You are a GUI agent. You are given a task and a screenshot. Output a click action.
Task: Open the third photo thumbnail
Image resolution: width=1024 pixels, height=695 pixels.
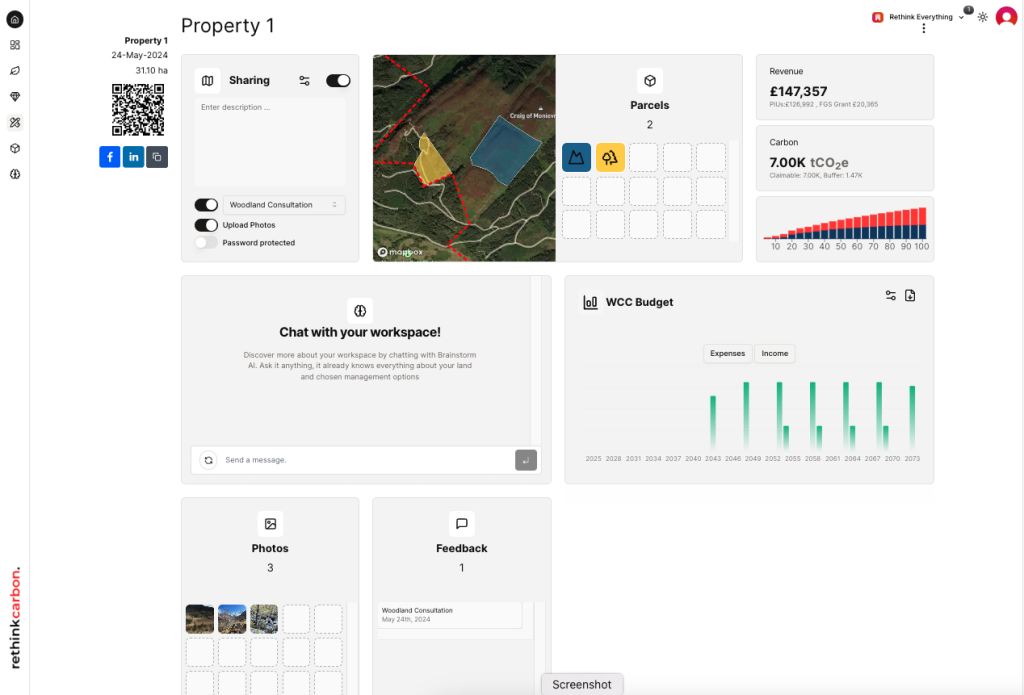pyautogui.click(x=264, y=619)
